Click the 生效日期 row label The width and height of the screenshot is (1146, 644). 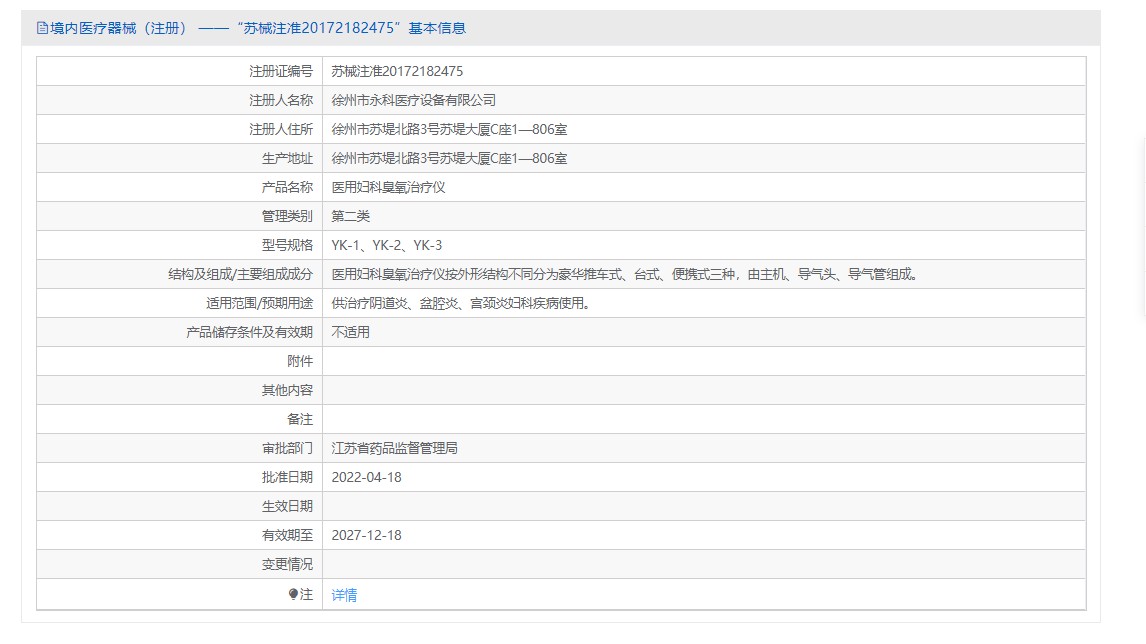click(286, 506)
